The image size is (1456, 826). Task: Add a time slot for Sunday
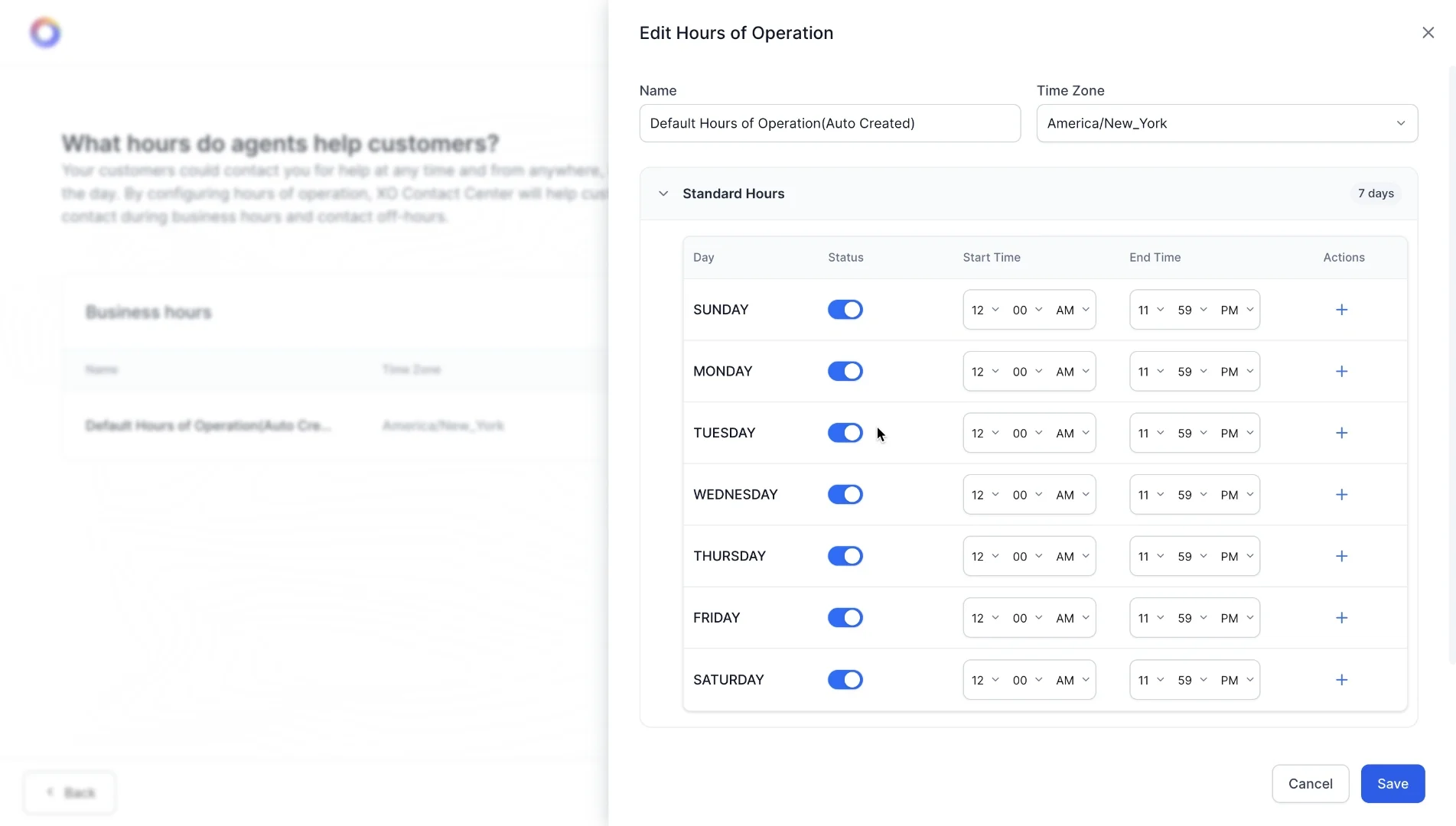[1341, 309]
